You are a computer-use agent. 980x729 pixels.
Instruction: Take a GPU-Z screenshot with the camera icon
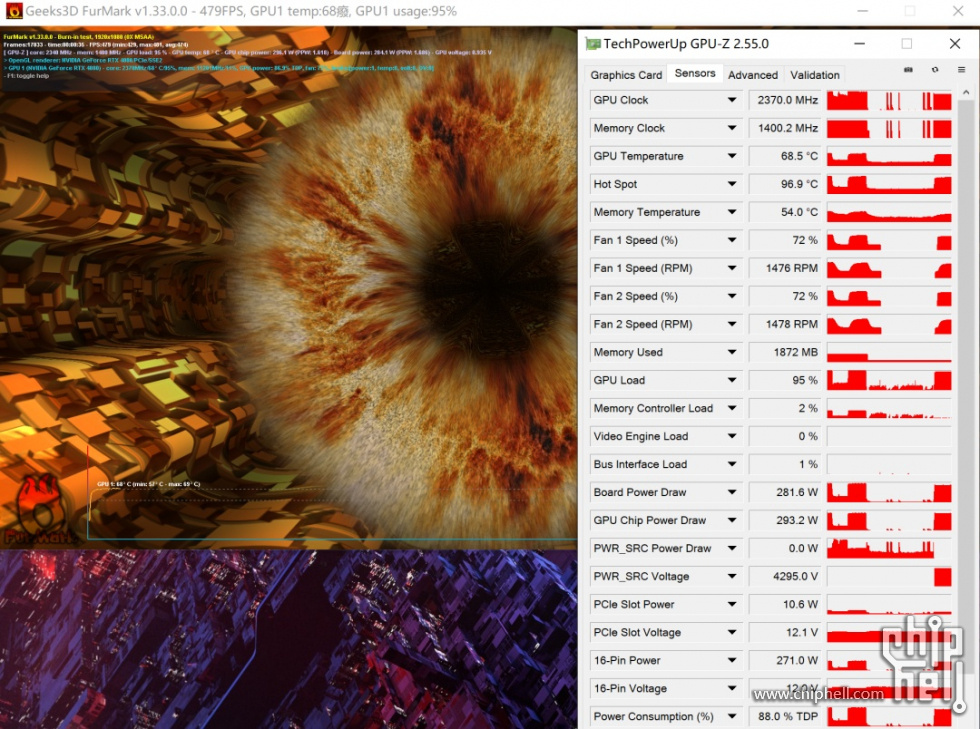[x=908, y=70]
